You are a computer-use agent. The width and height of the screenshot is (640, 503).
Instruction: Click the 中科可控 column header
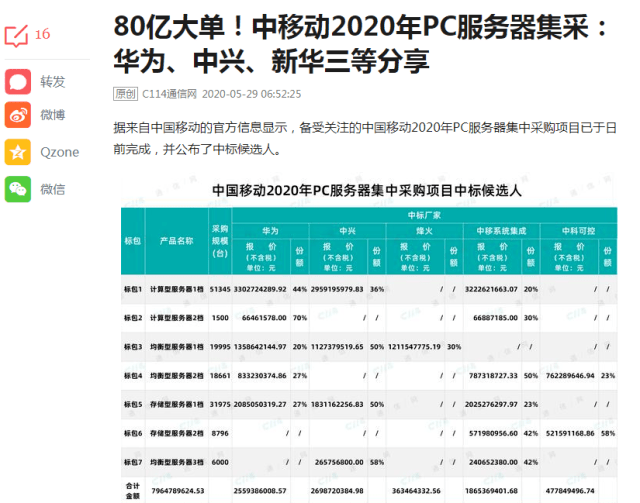[578, 231]
